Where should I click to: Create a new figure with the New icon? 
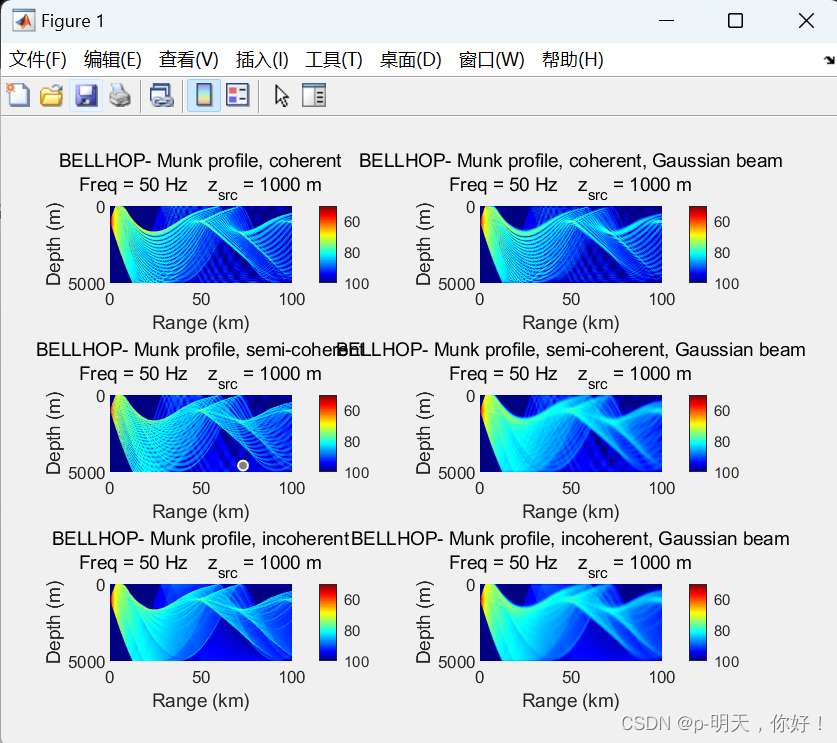tap(19, 95)
